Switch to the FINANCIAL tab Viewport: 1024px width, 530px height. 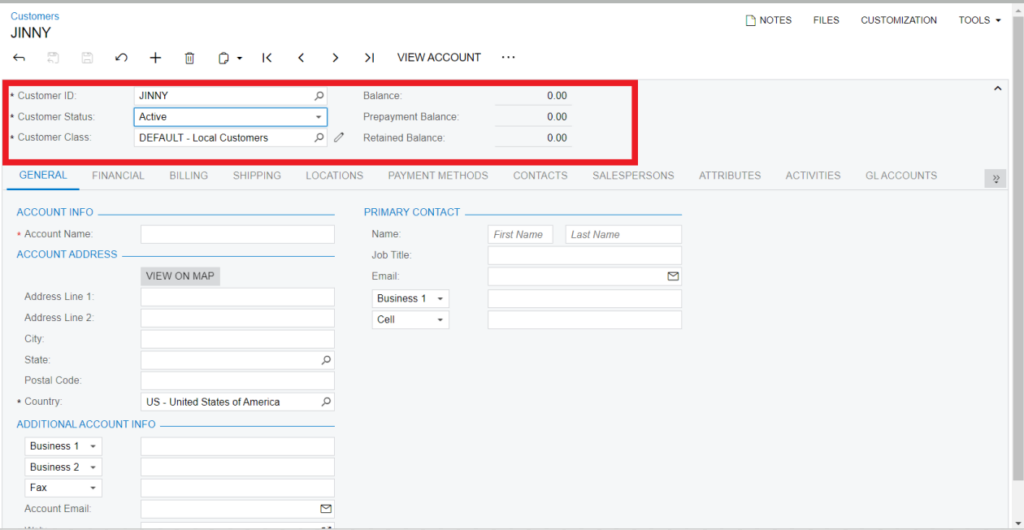click(x=118, y=176)
